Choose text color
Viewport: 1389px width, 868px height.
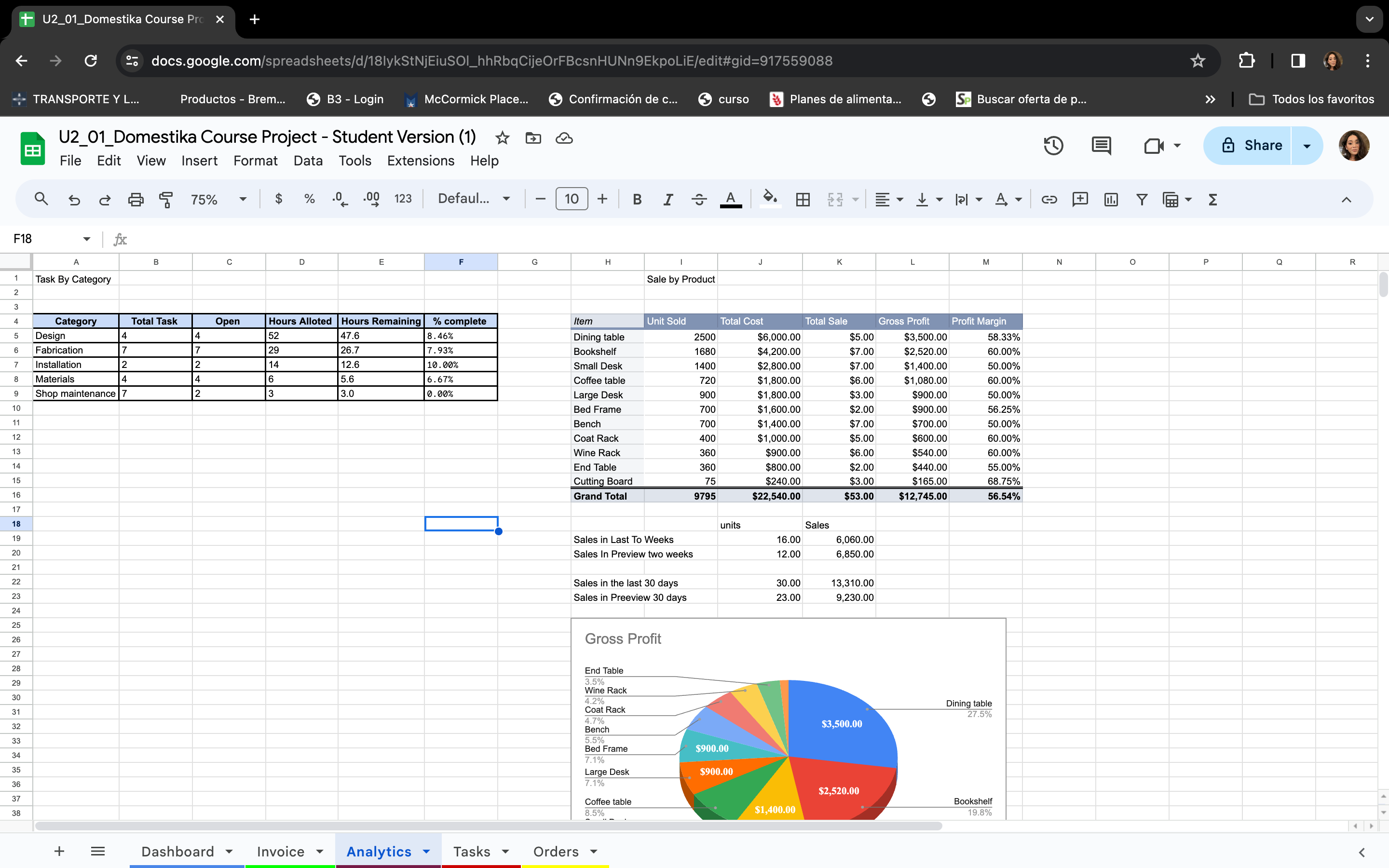coord(731,199)
